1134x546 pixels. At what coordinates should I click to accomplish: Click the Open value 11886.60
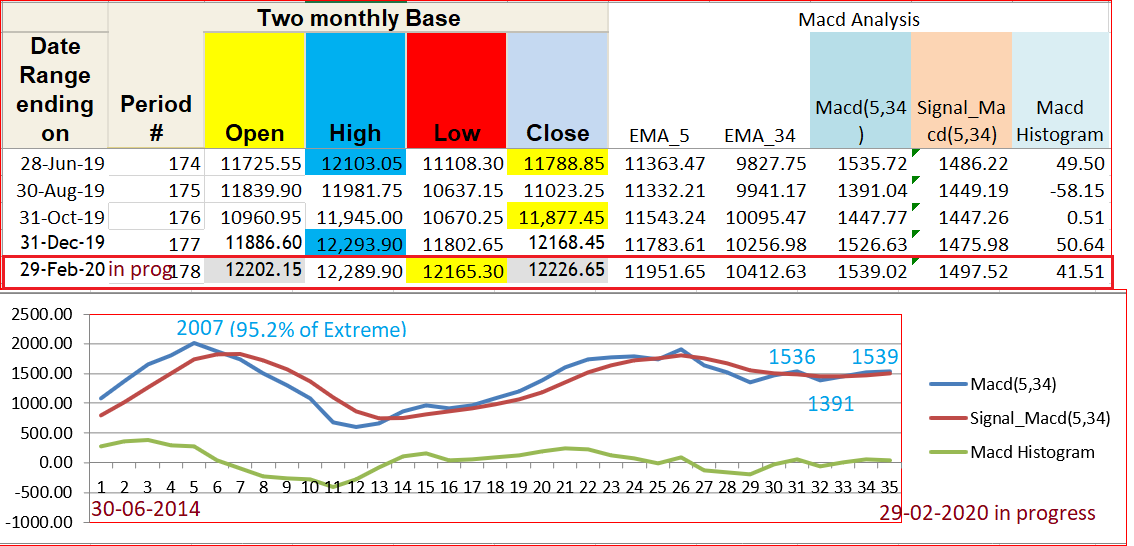pos(255,243)
